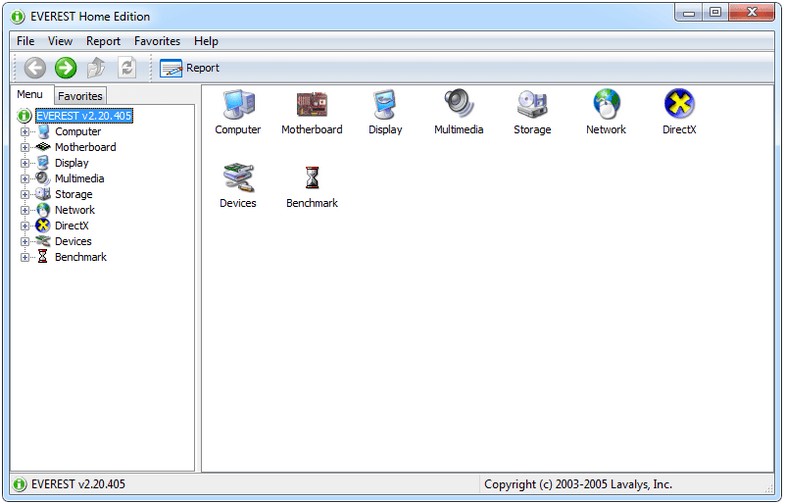Open the View menu
Viewport: 786px width, 504px height.
coord(60,41)
